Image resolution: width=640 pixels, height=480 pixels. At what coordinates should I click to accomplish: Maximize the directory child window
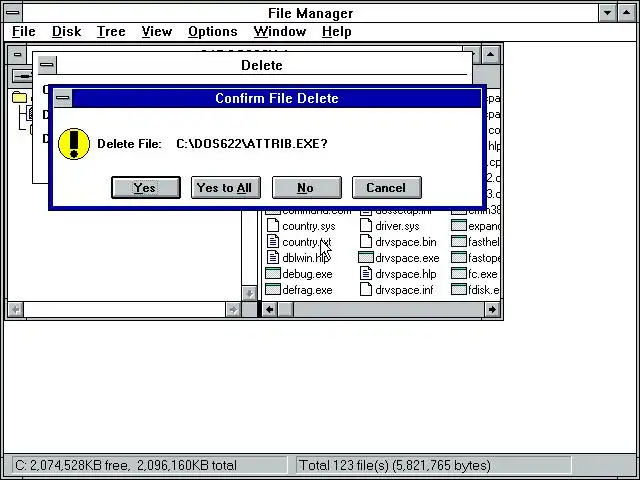491,54
